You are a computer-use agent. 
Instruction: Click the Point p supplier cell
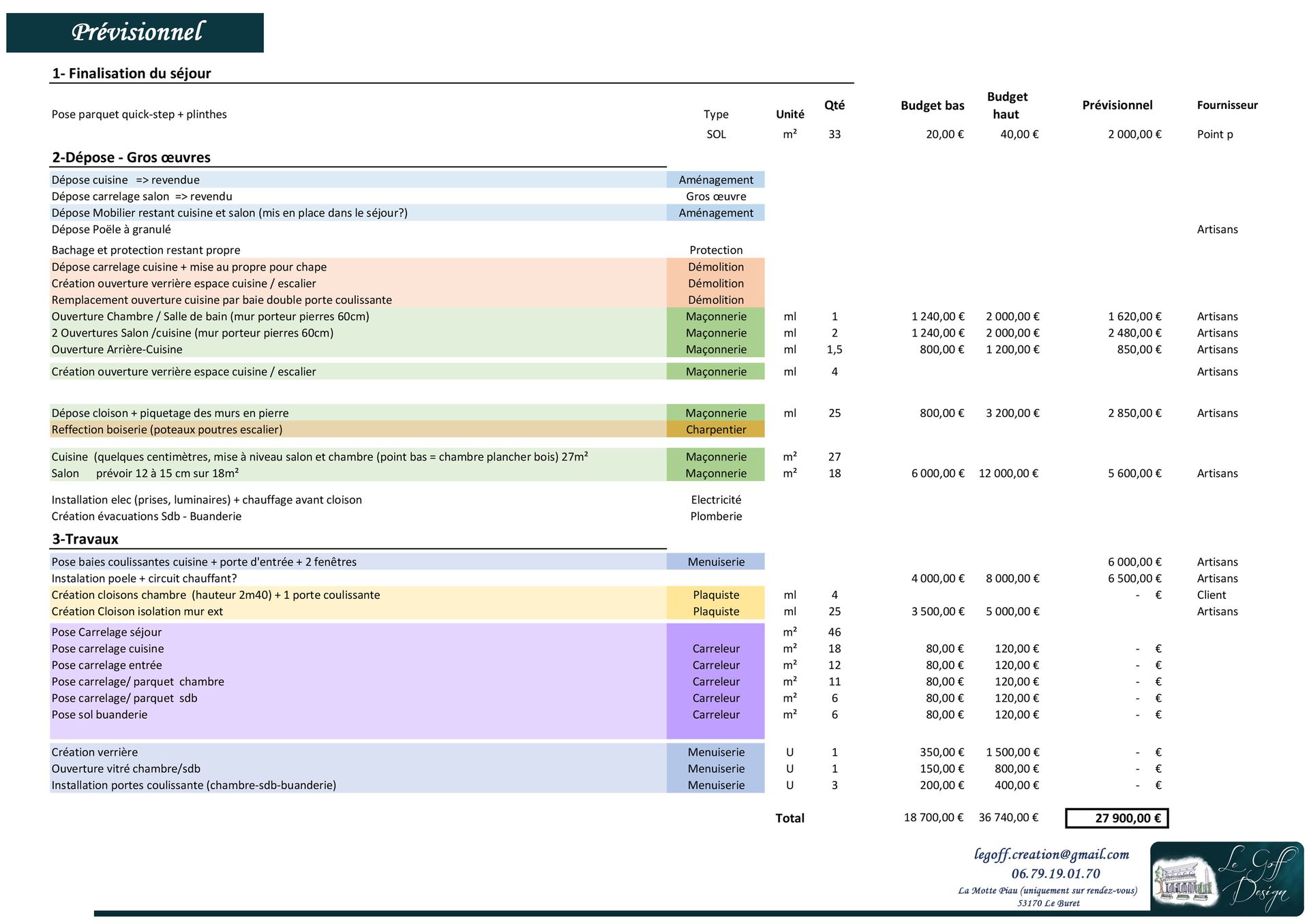(x=1214, y=134)
